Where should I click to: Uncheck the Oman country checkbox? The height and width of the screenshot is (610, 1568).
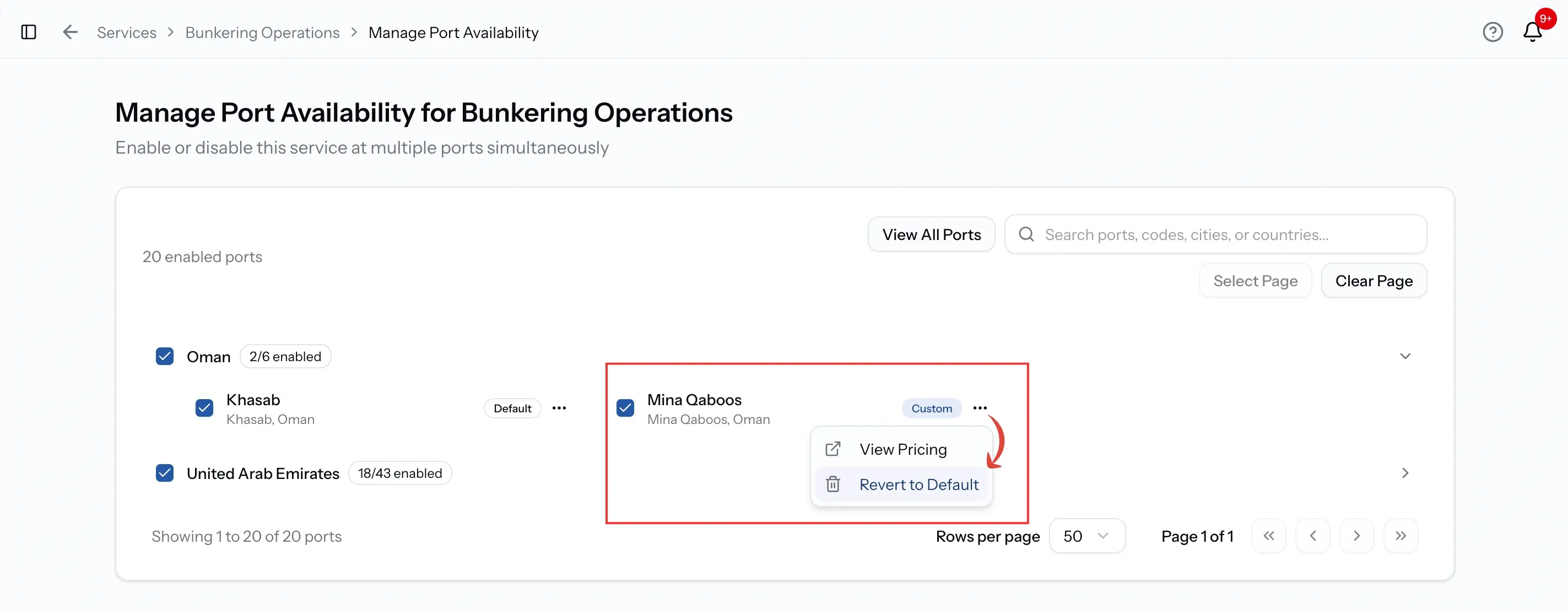pyautogui.click(x=164, y=356)
